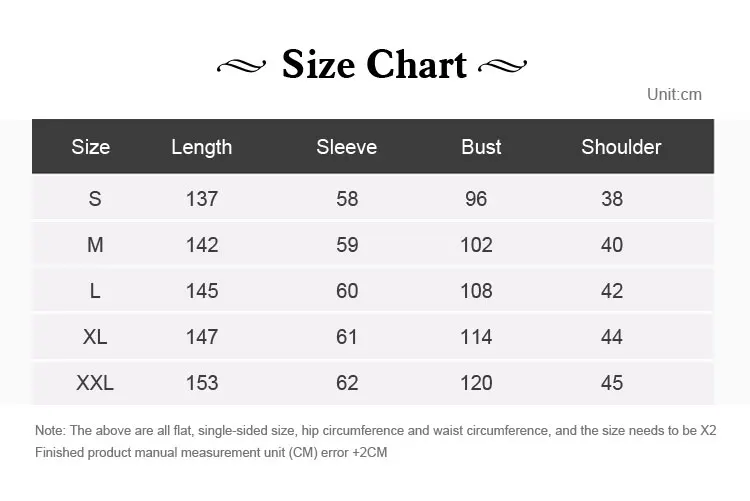Viewport: 750px width, 501px height.
Task: Click the right decorative swirl beside the title
Action: (x=503, y=66)
